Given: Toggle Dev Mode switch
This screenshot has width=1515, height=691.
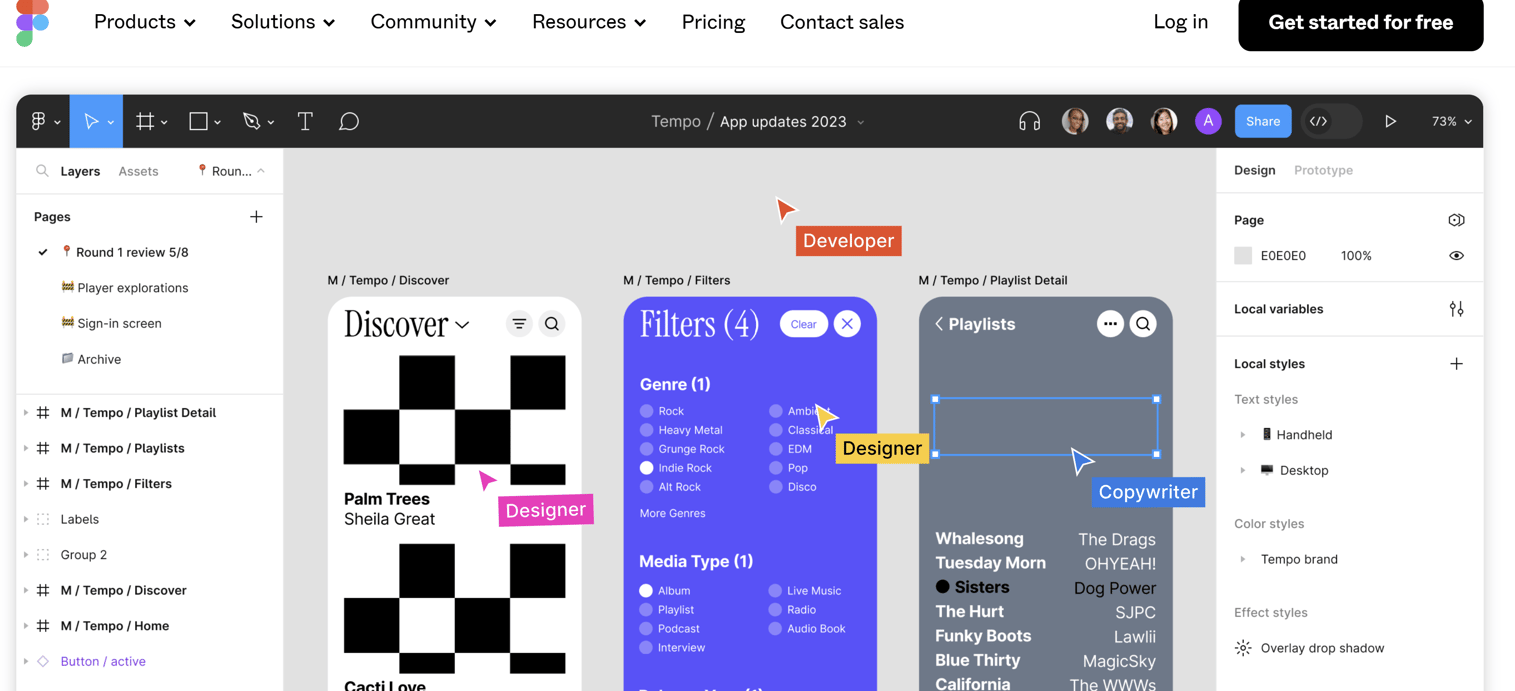Looking at the screenshot, I should 1330,121.
